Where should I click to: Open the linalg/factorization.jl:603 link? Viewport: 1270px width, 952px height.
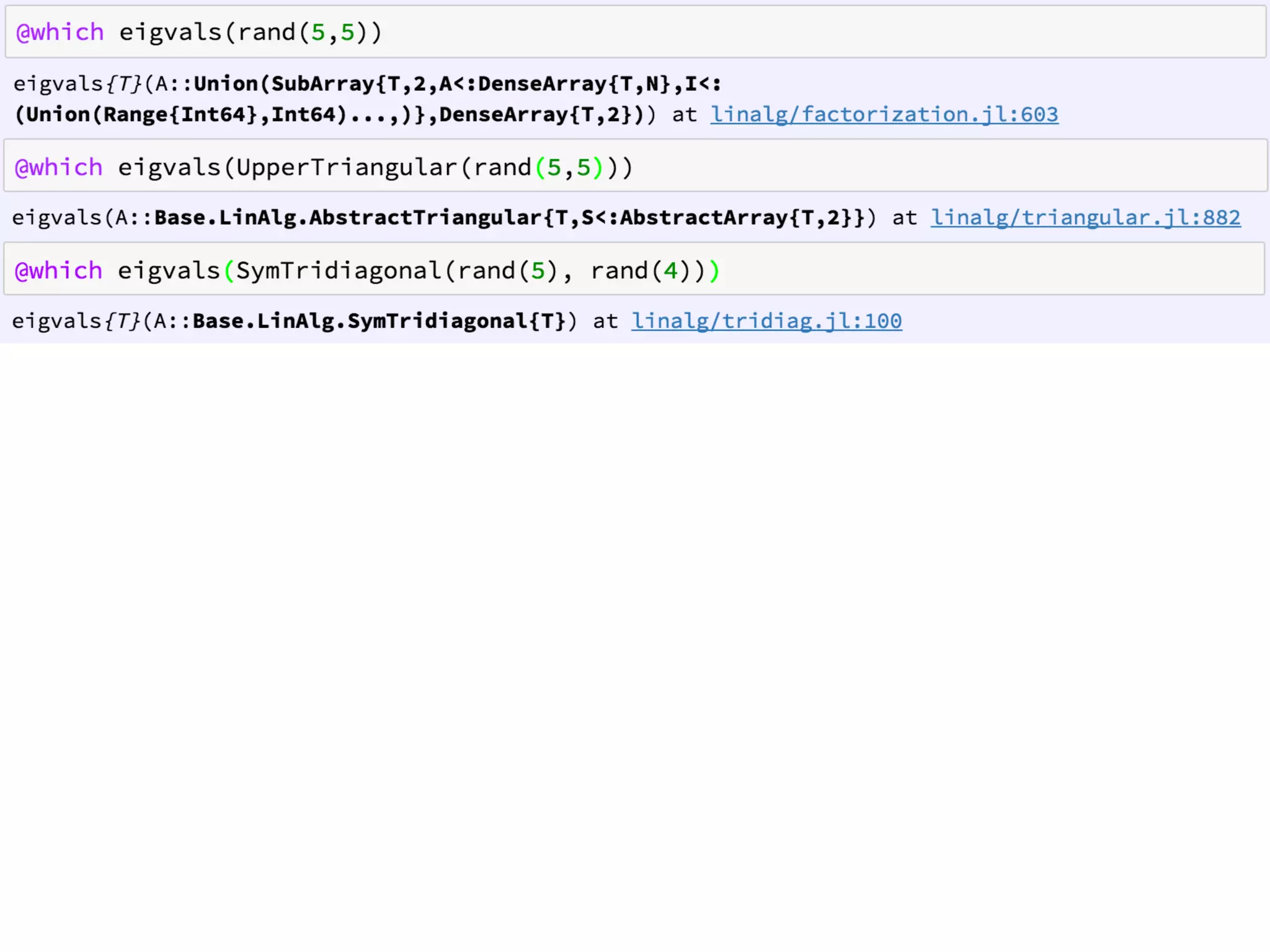point(884,115)
